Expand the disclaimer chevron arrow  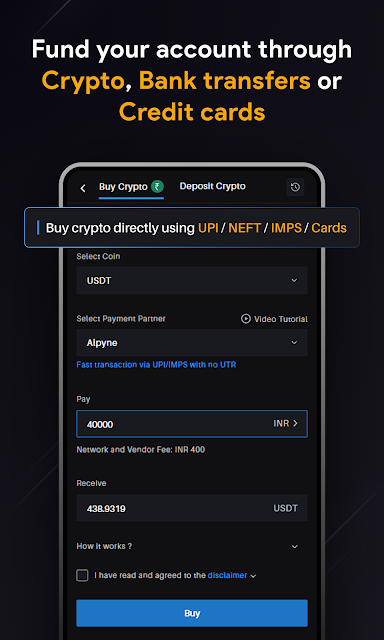point(253,576)
